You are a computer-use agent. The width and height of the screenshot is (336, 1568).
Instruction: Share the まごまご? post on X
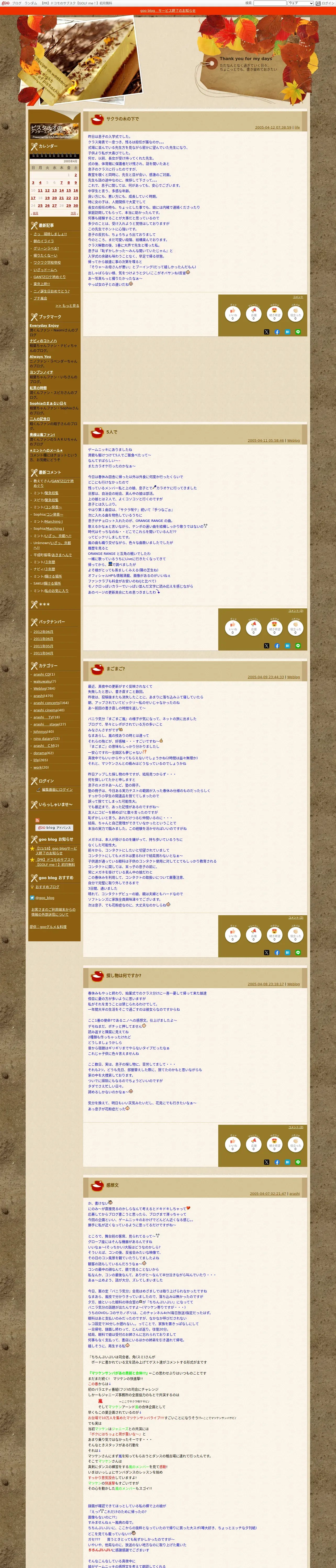point(266,952)
